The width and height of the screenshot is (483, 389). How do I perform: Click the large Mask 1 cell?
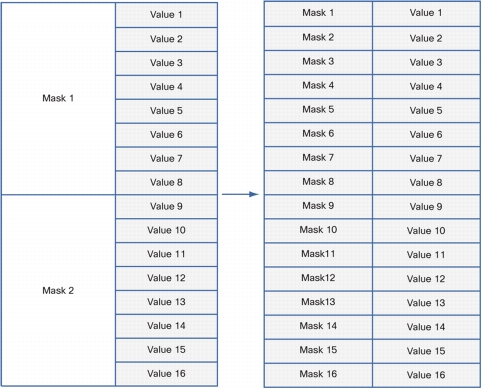[58, 99]
